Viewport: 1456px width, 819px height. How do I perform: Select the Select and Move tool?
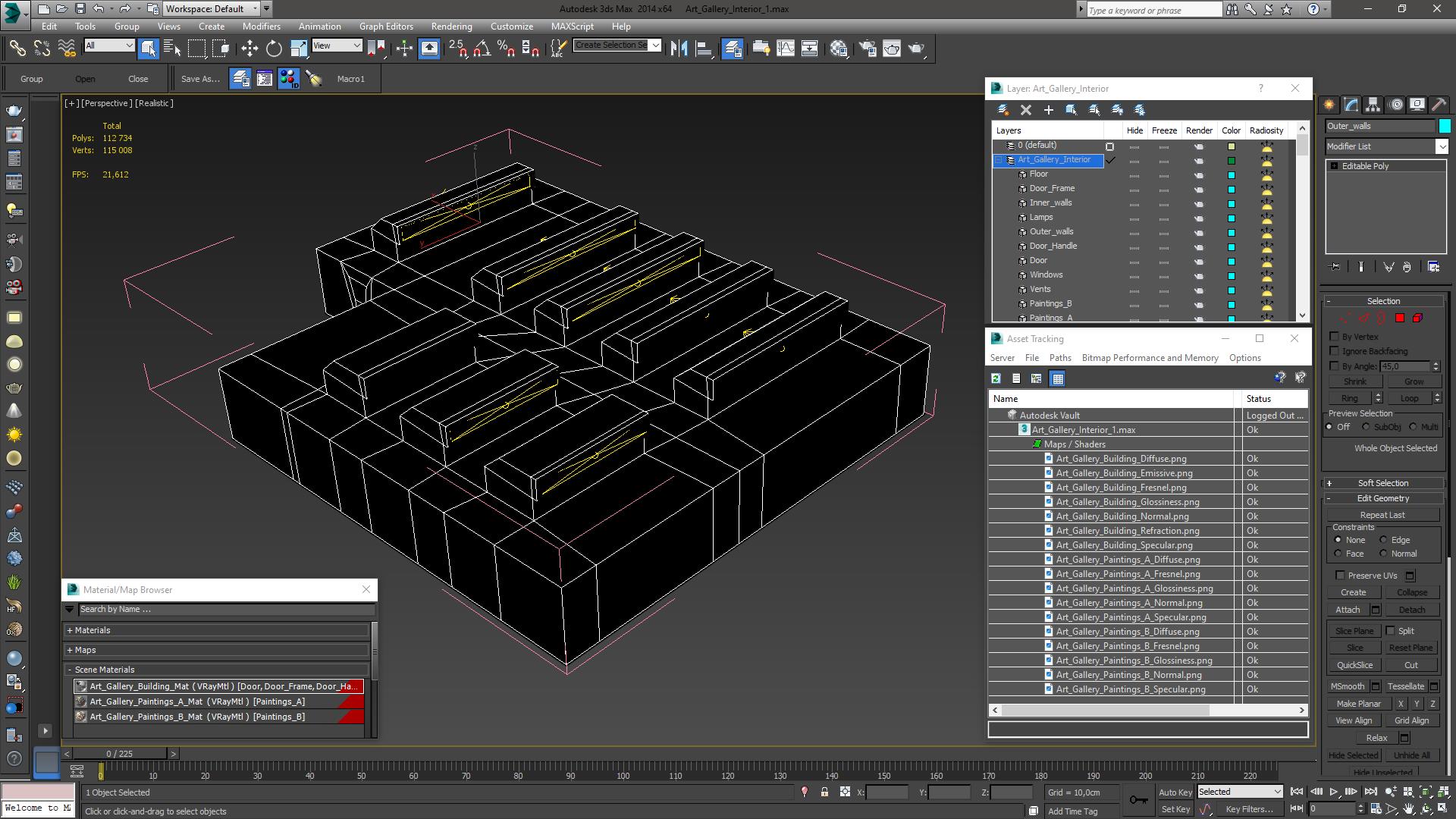pos(249,49)
